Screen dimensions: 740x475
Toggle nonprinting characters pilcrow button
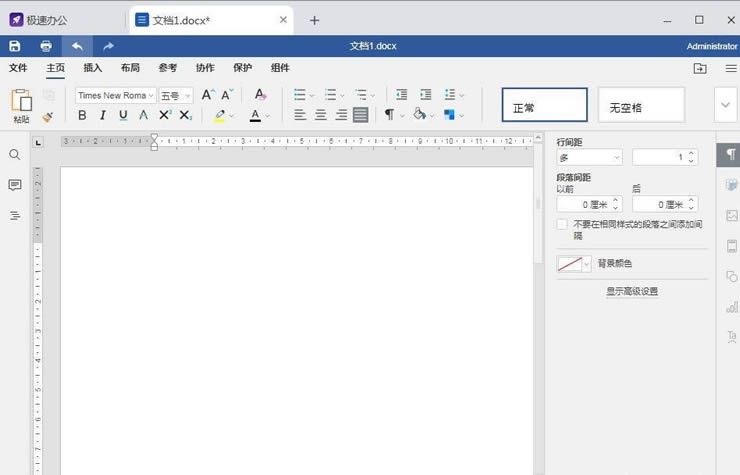[390, 115]
